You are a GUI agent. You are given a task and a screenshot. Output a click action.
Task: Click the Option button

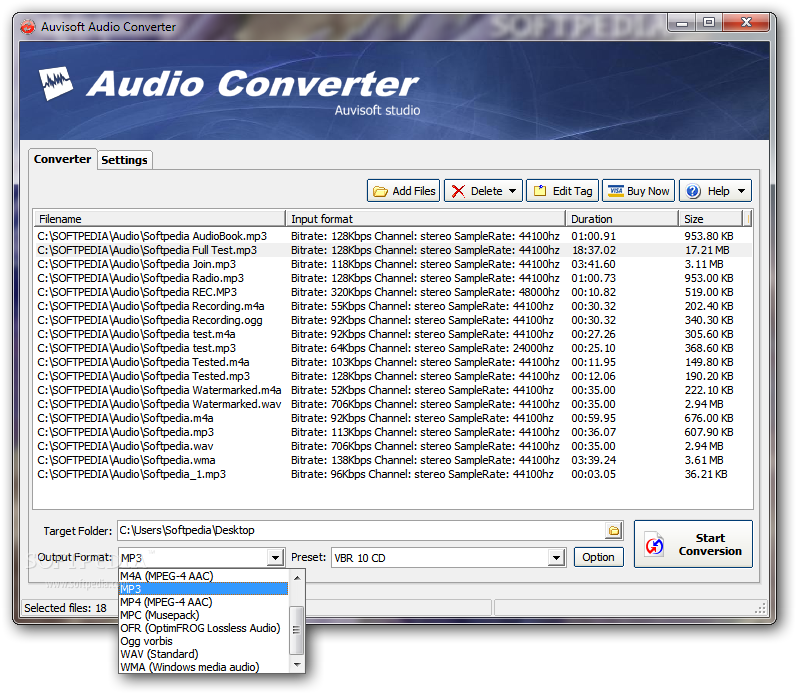pos(598,557)
